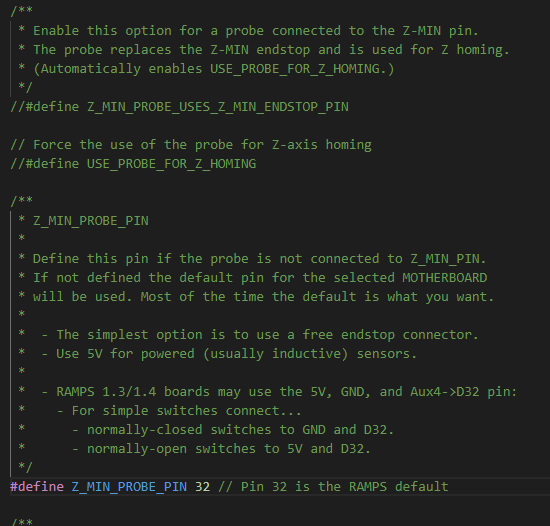Click the '* Z_MIN_PROBE_PIN' heading inside the comment
This screenshot has height=526, width=550.
[x=83, y=221]
